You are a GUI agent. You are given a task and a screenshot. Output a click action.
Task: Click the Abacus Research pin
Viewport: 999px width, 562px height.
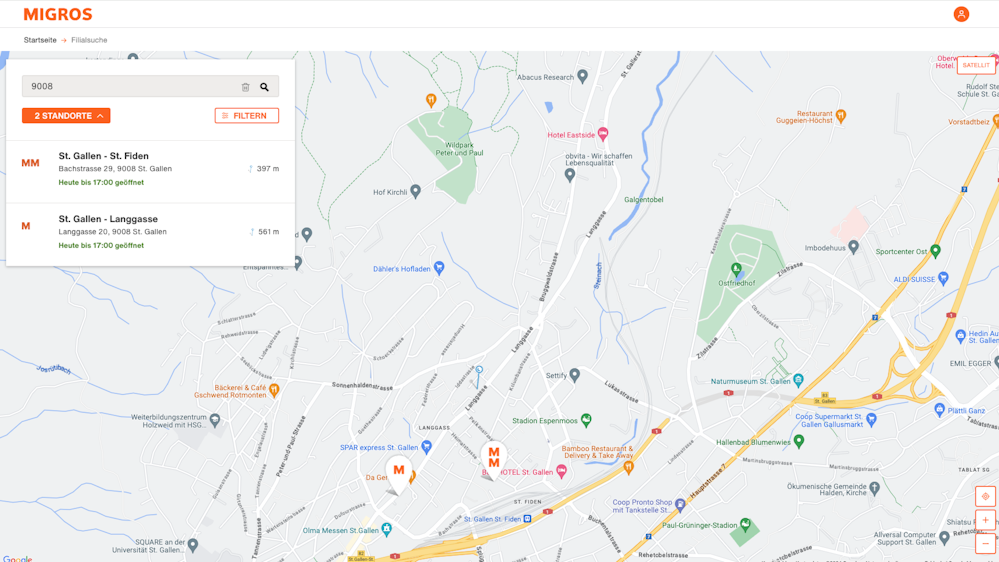(x=582, y=76)
